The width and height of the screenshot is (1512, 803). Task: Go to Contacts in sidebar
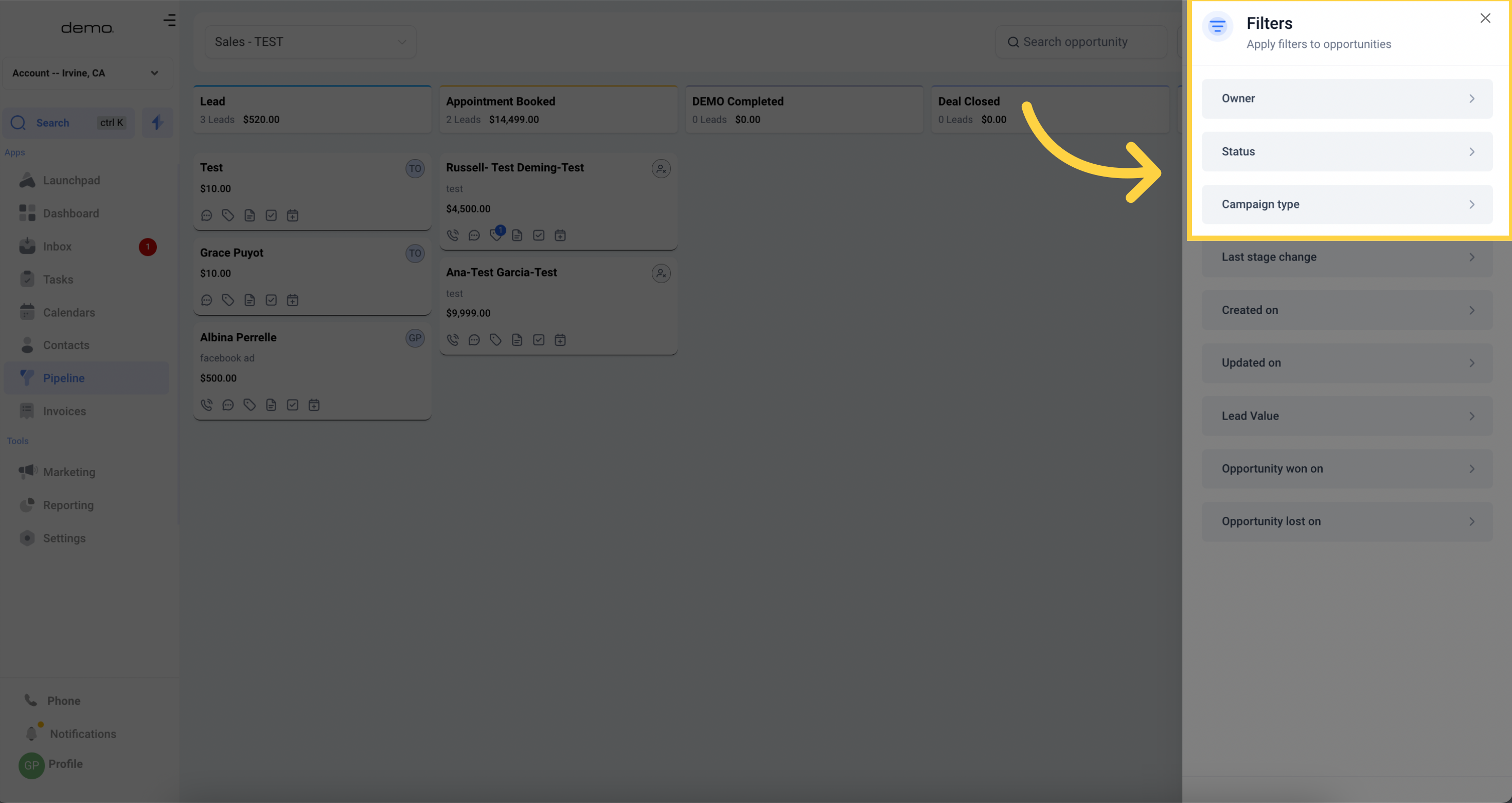66,345
